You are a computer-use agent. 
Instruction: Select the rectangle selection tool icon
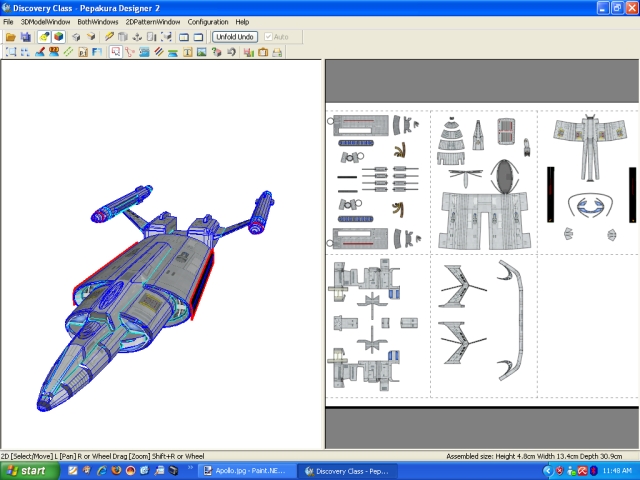(x=11, y=52)
